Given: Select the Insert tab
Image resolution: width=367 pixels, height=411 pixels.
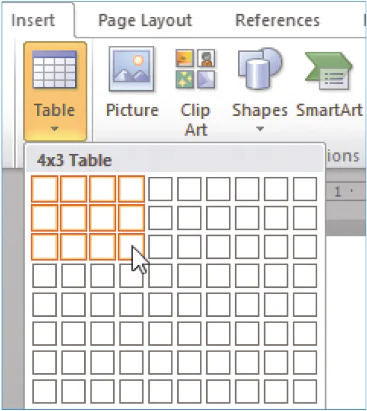Looking at the screenshot, I should click(x=33, y=21).
